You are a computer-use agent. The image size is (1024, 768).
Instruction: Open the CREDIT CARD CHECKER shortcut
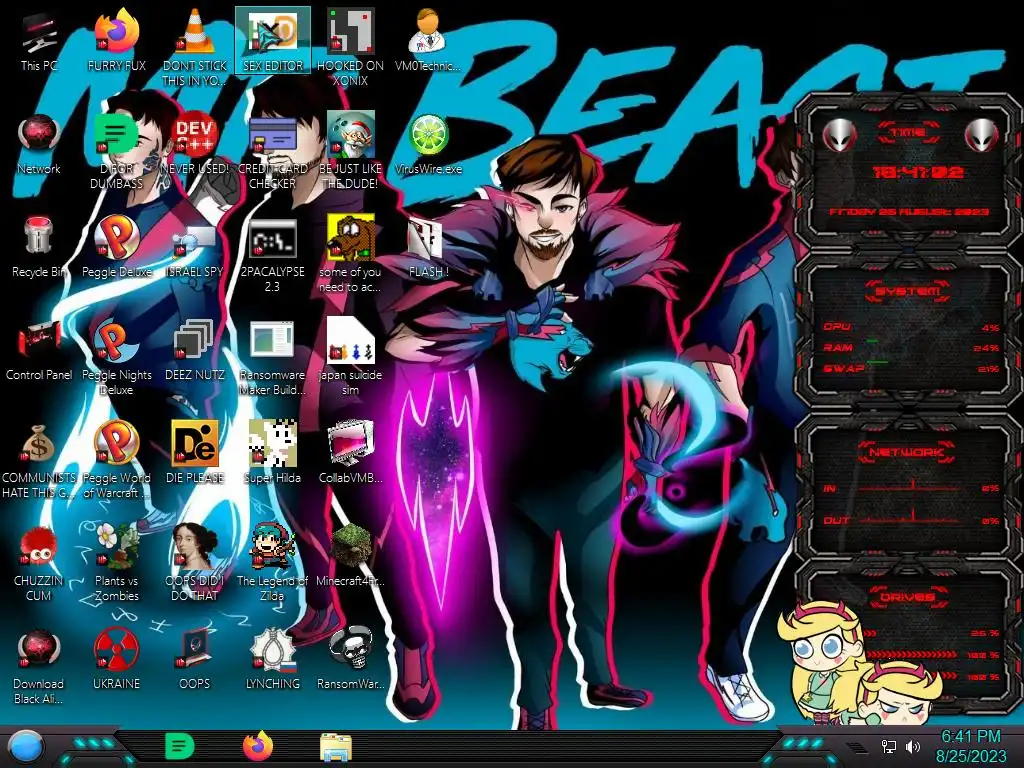(x=272, y=152)
